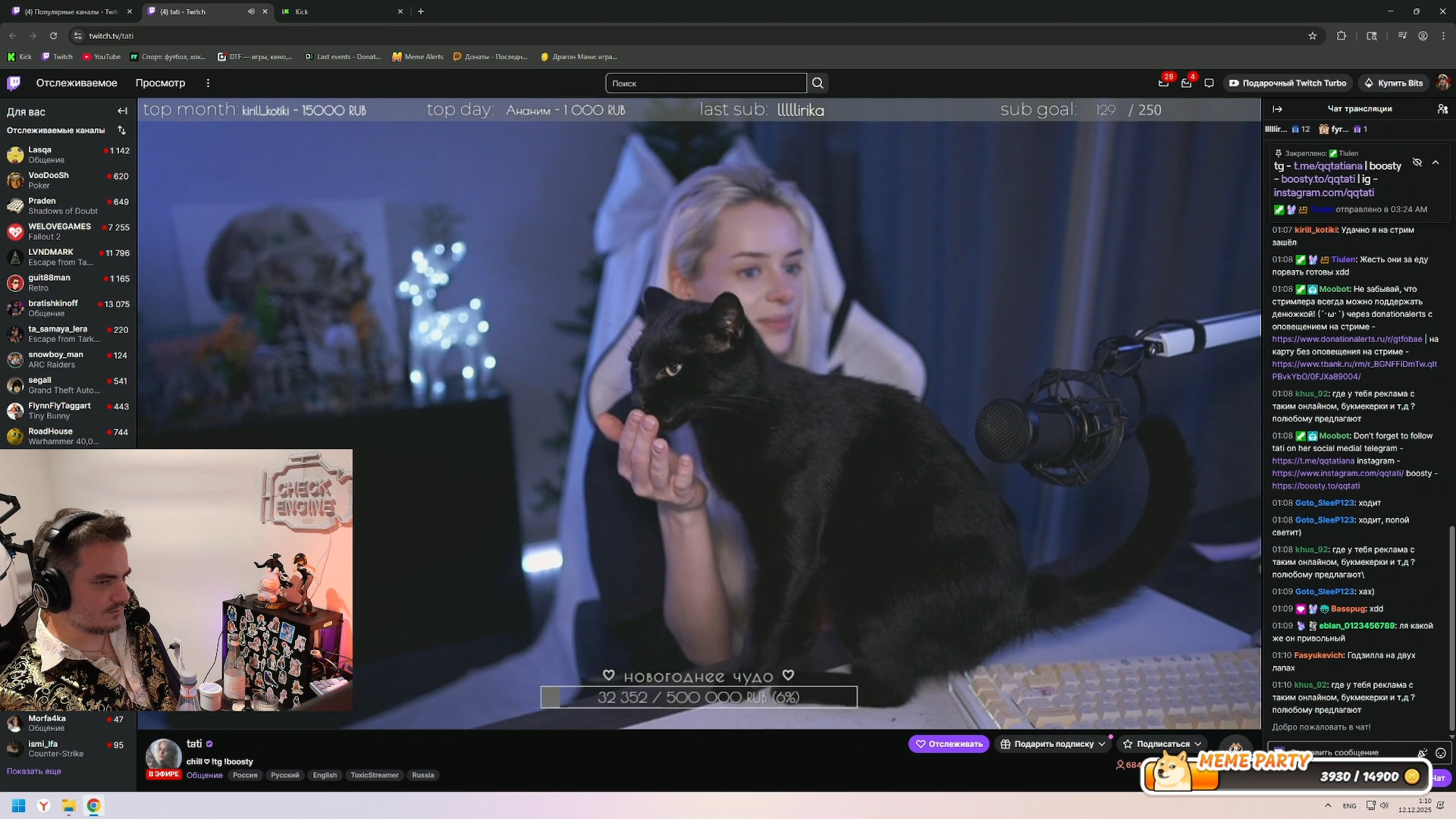1456x819 pixels.
Task: Open the Whispers chat-bubble icon
Action: [x=1209, y=83]
